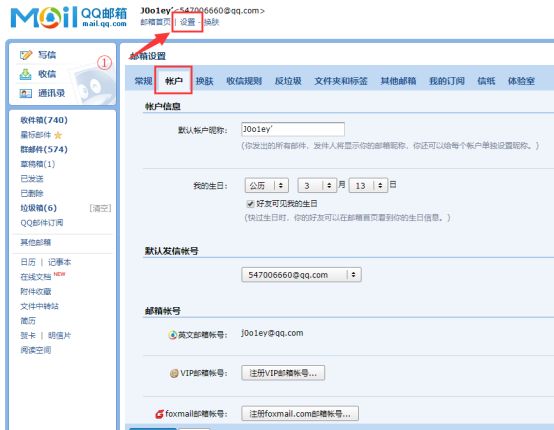Viewport: 554px width, 430px height.
Task: Click the 通讯录 contacts card icon
Action: click(25, 93)
